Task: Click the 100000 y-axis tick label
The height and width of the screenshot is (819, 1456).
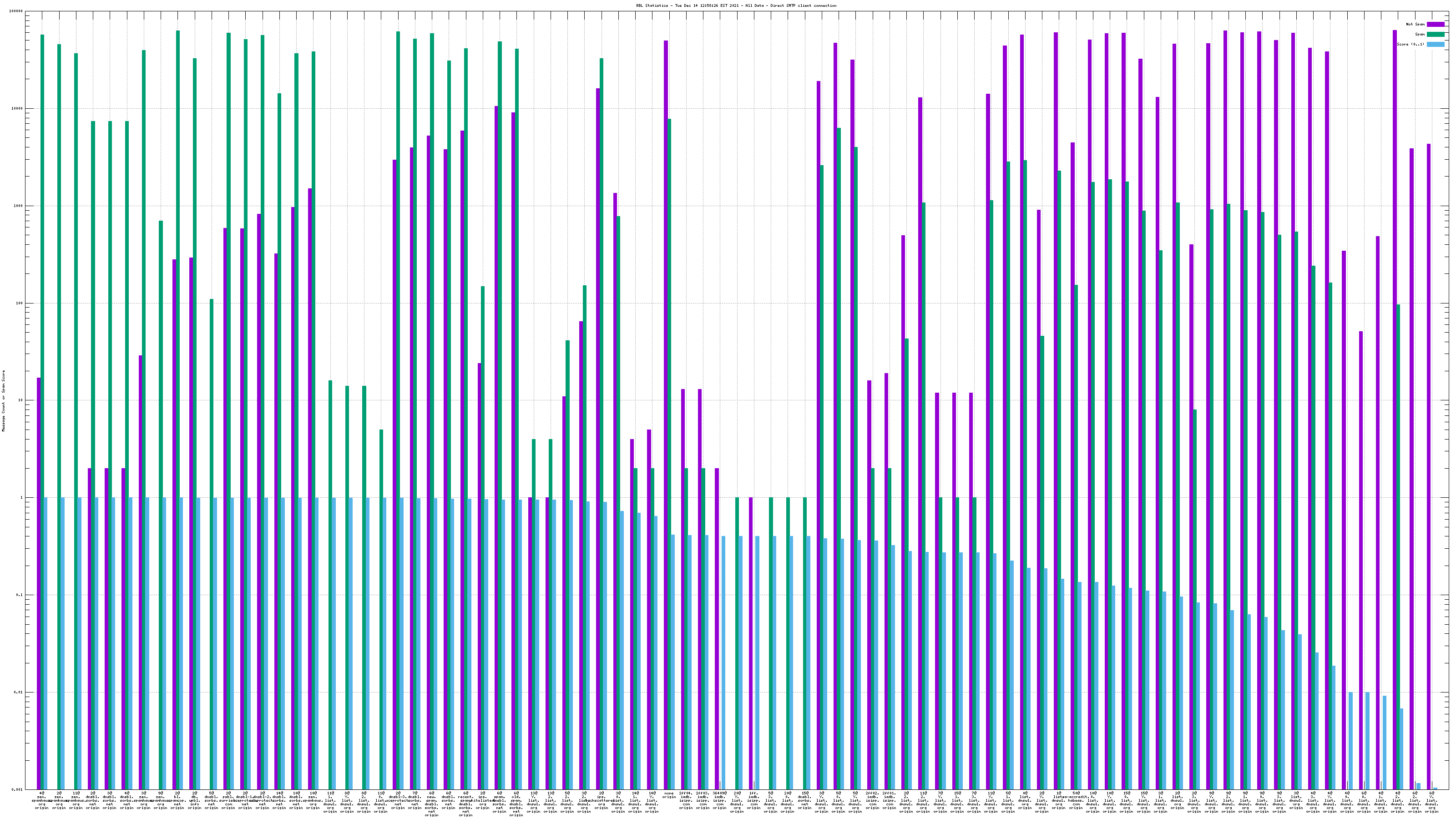Action: tap(15, 11)
